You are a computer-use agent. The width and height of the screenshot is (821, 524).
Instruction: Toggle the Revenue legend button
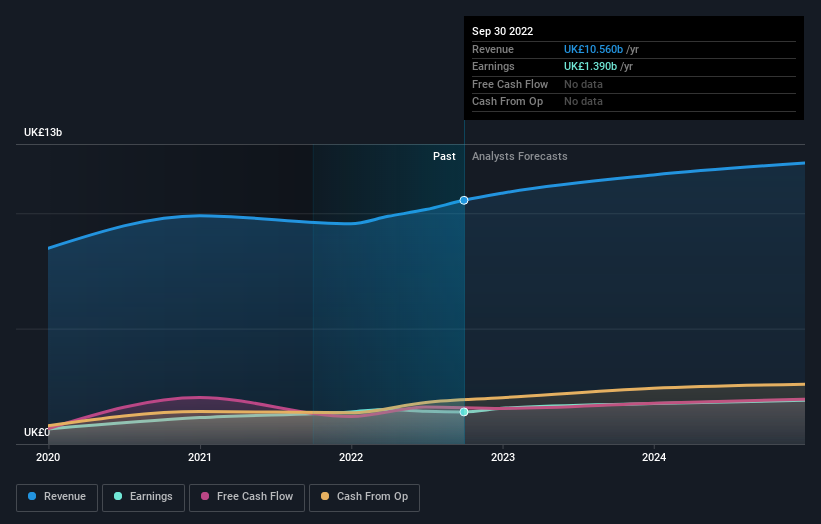click(x=57, y=497)
